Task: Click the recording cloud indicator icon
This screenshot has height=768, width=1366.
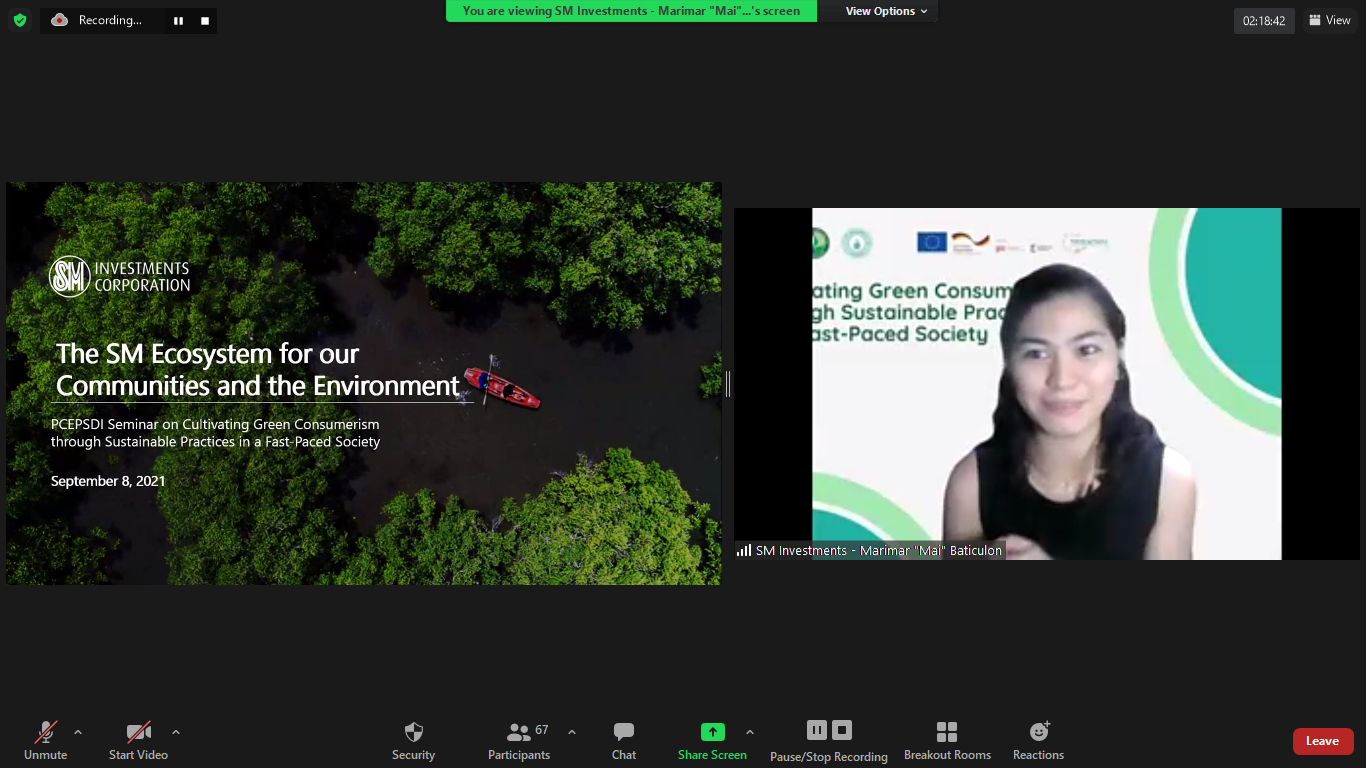Action: 60,20
